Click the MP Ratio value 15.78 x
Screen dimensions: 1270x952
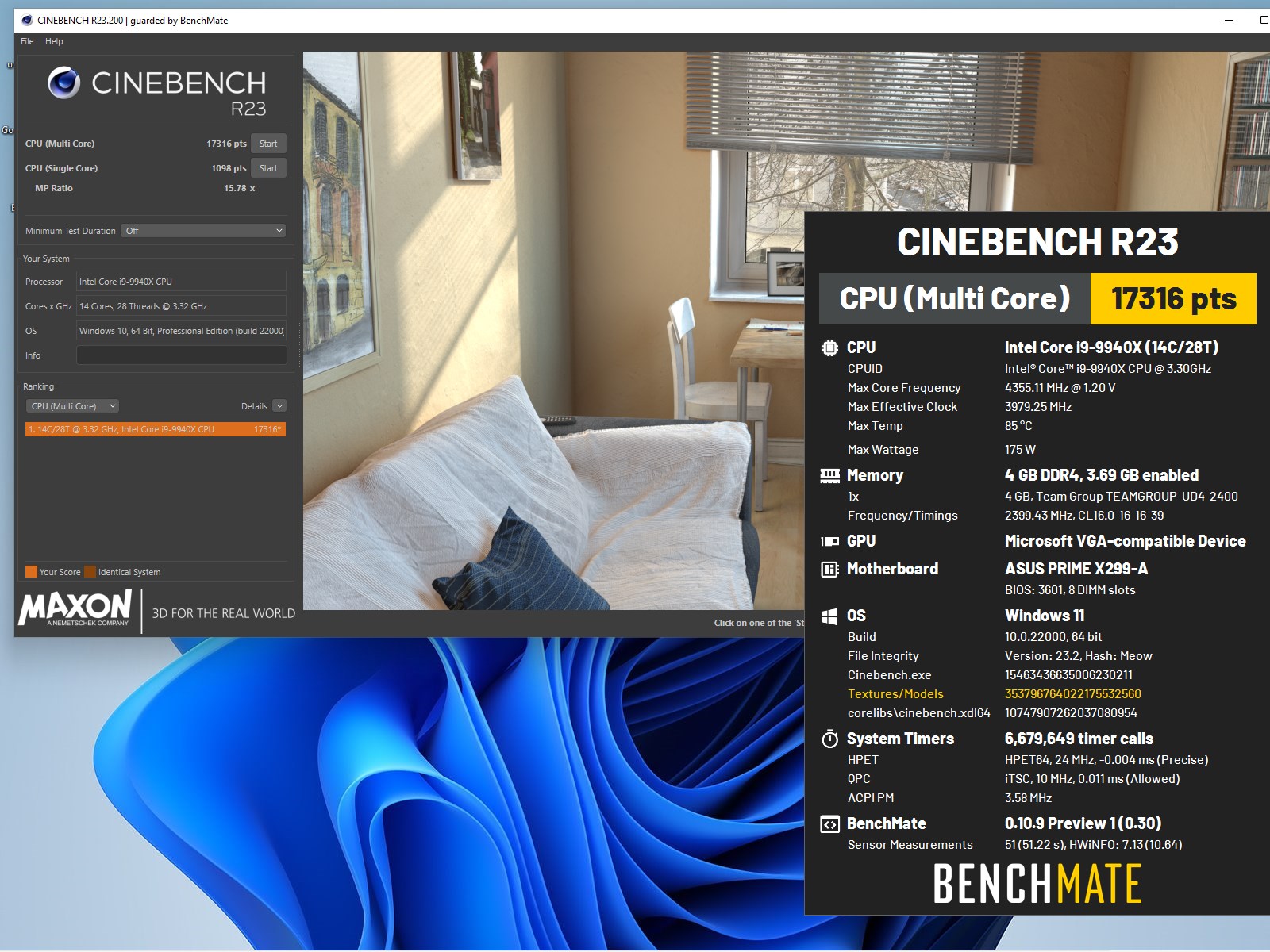point(239,188)
